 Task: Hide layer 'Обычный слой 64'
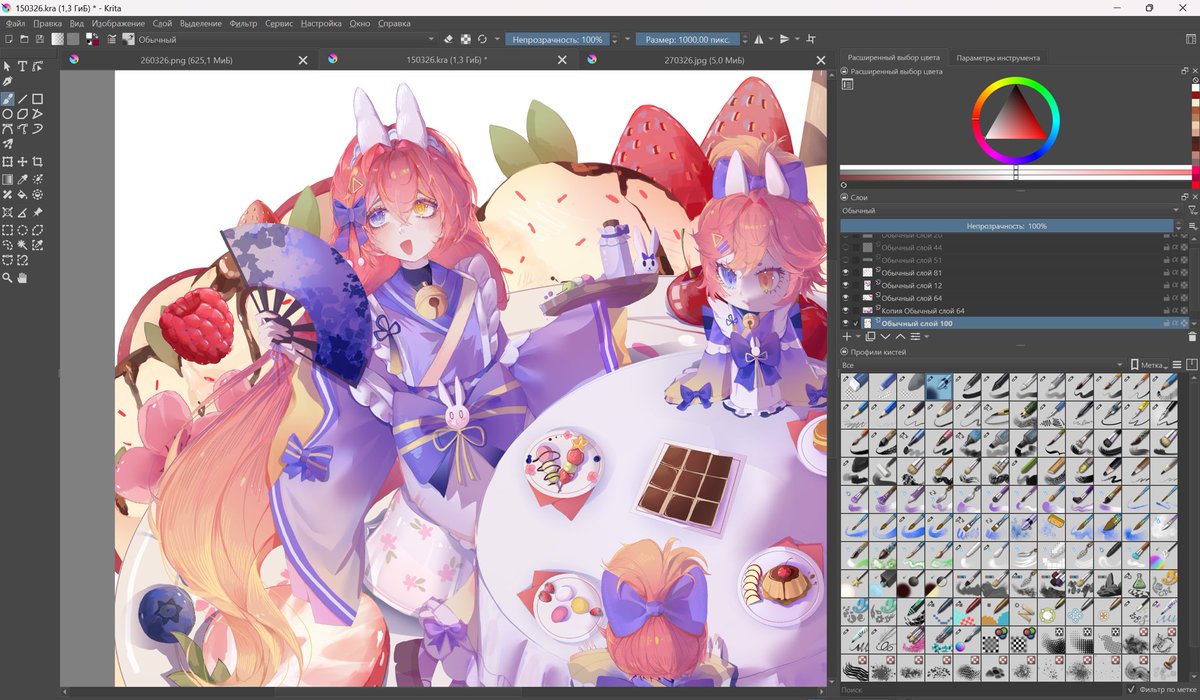(x=845, y=298)
